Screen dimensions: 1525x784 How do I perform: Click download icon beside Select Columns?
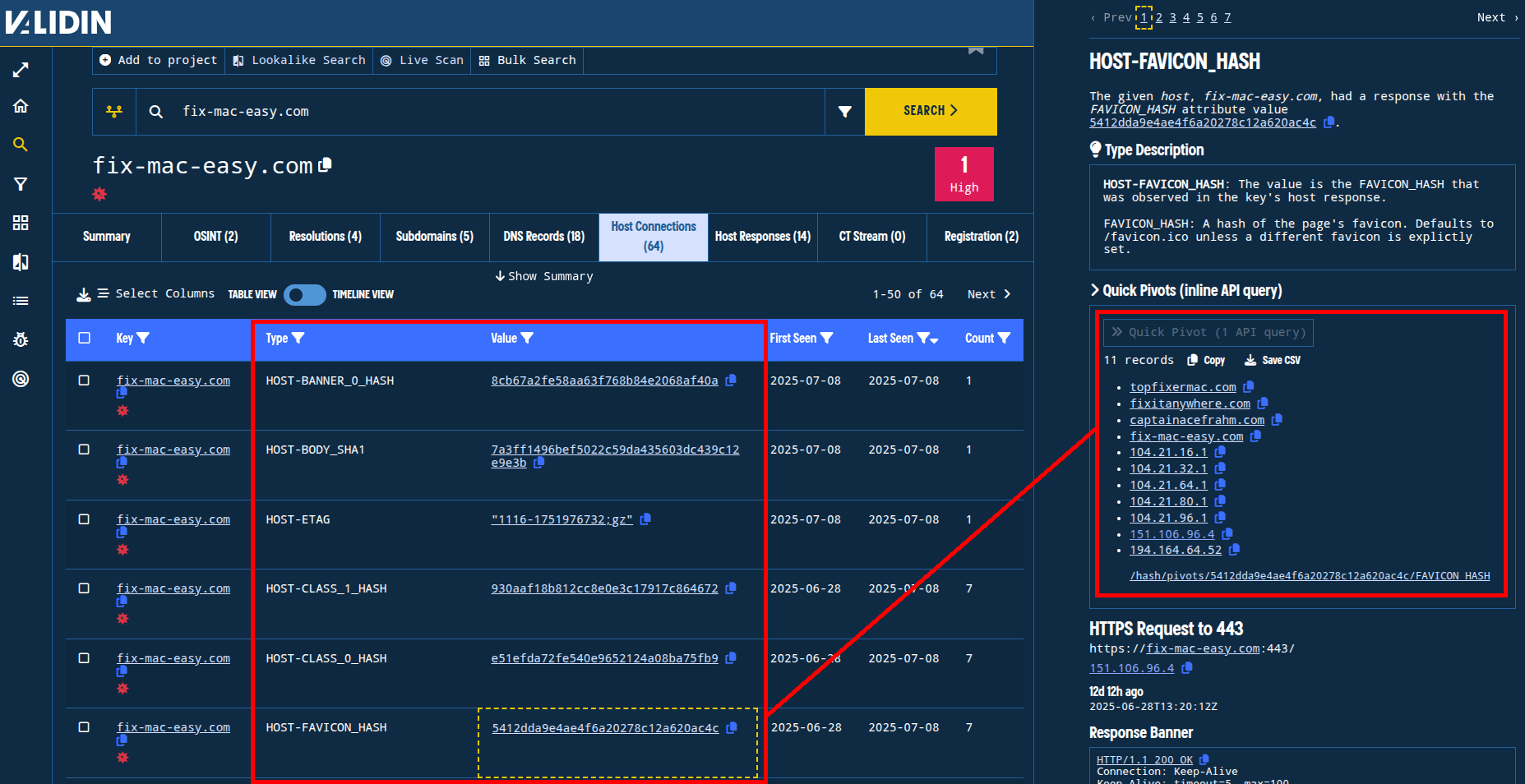[84, 294]
